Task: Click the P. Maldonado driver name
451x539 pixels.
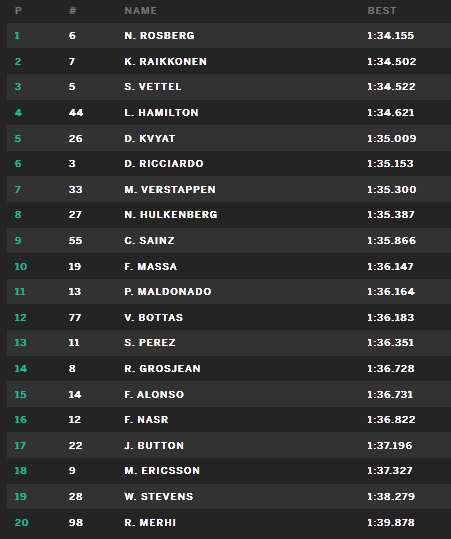Action: (168, 292)
